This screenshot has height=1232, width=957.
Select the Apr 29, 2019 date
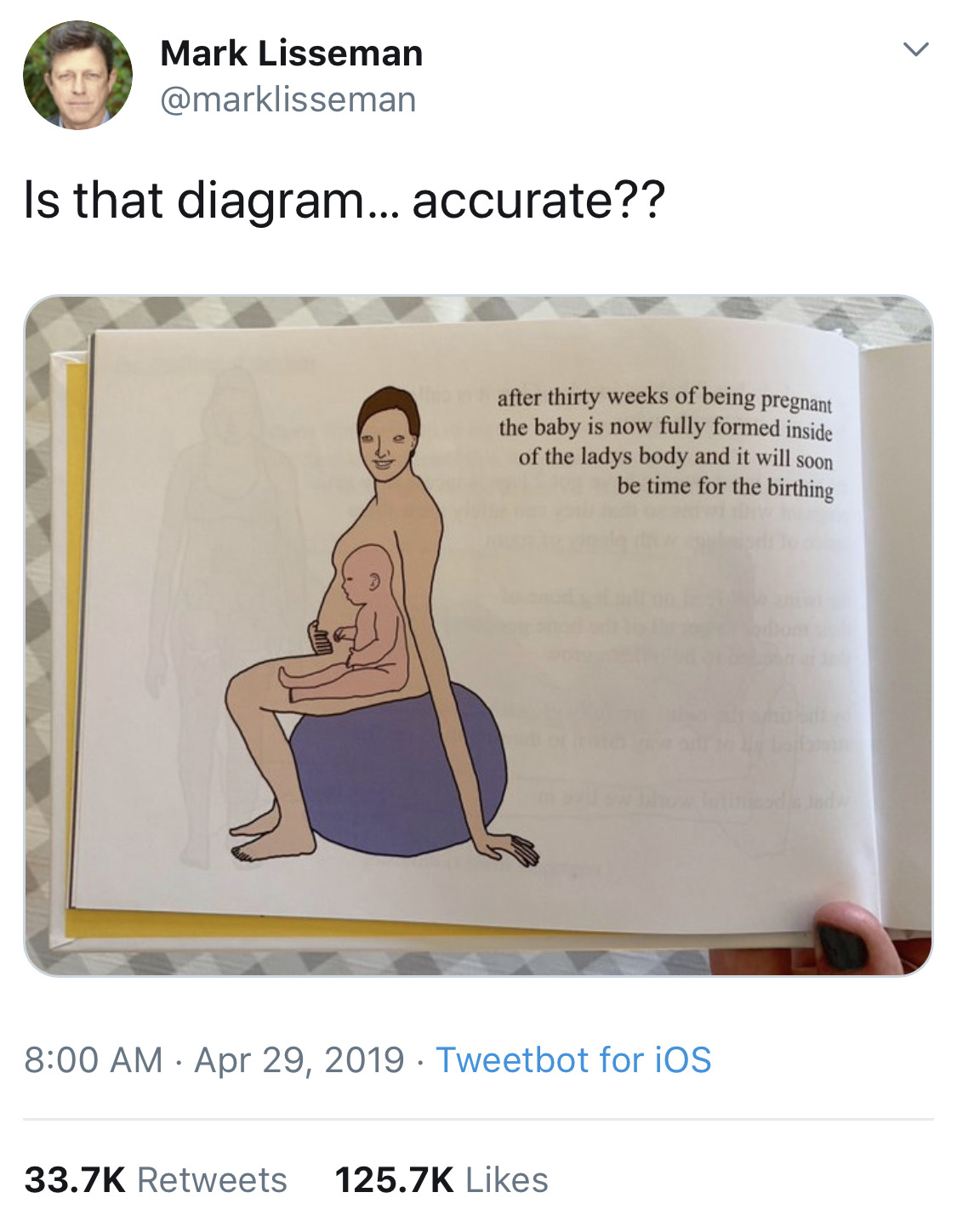(299, 1060)
